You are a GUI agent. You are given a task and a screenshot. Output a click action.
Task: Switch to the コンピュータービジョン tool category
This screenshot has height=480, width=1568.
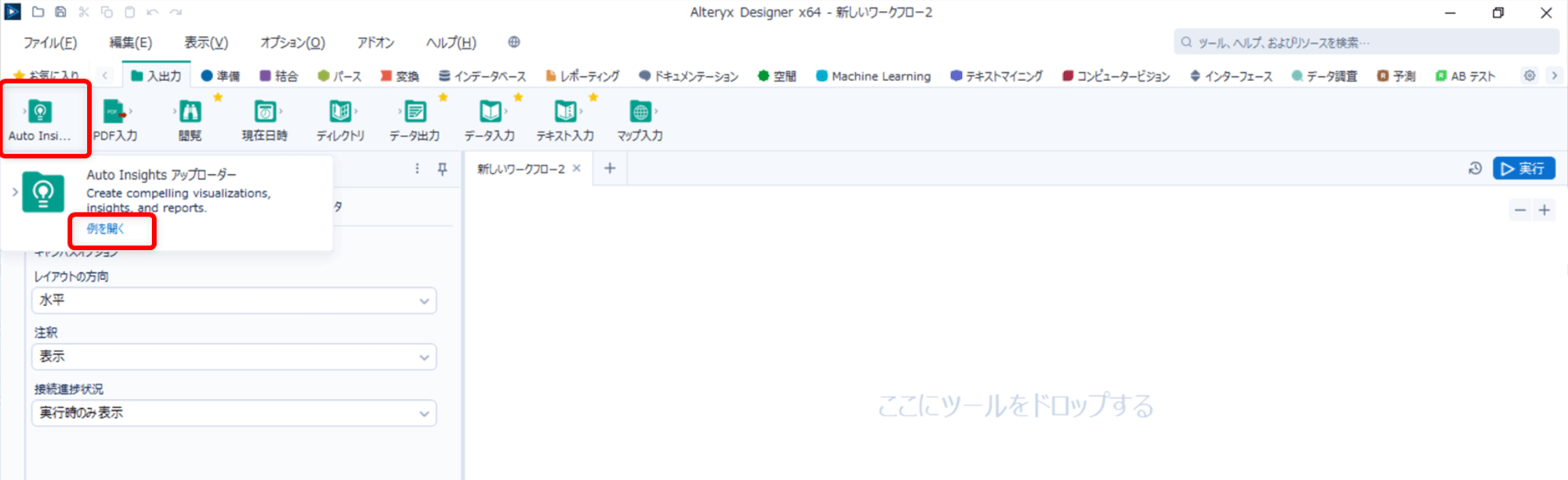pos(1116,76)
